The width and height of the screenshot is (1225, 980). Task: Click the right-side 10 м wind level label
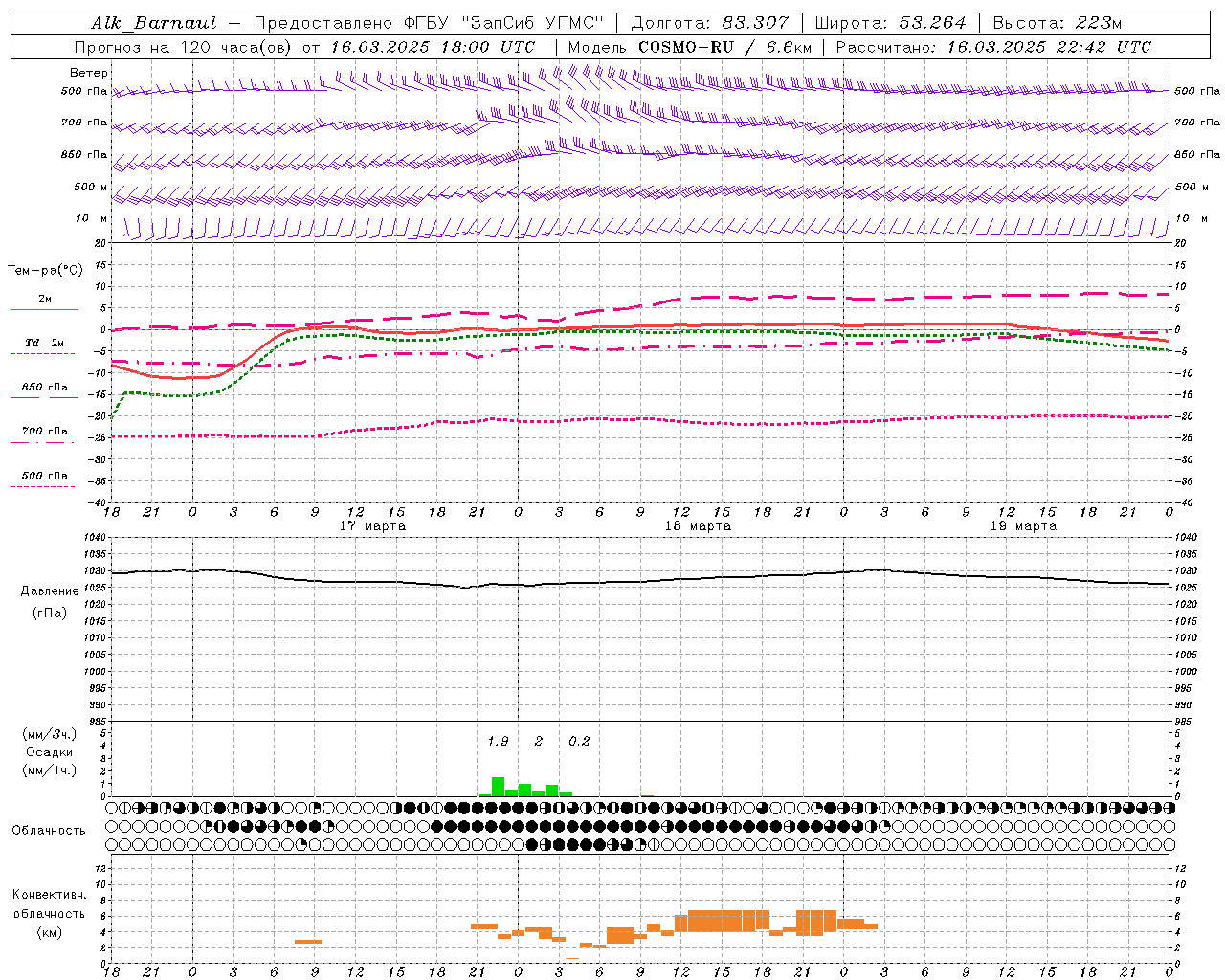pos(1191,219)
